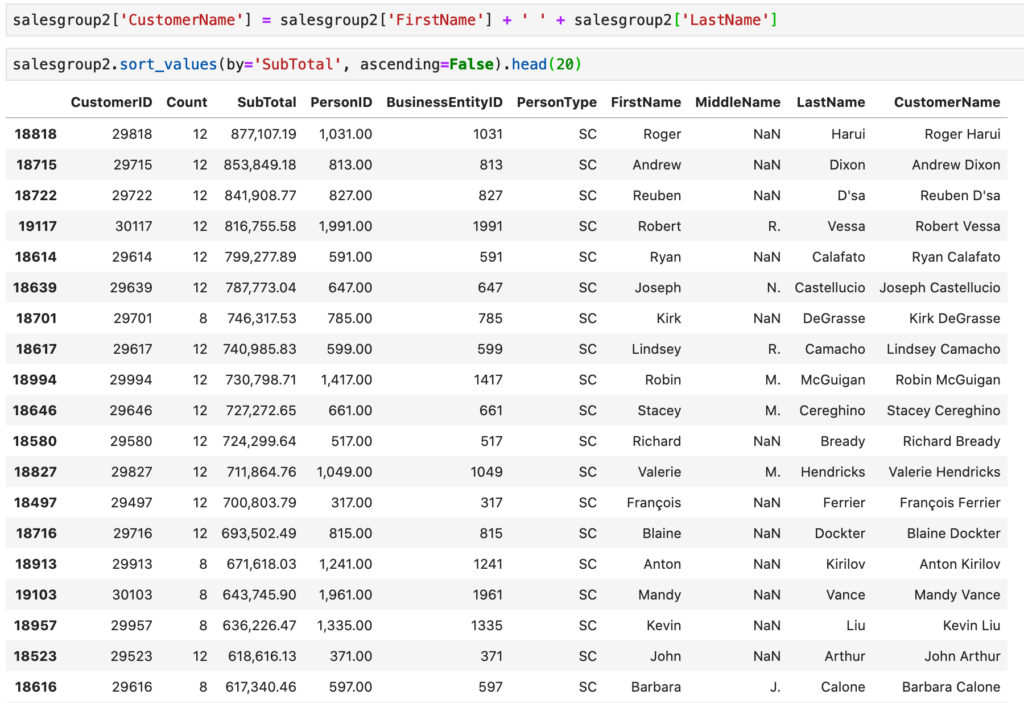1024x703 pixels.
Task: Select row index 18616
Action: coord(35,687)
